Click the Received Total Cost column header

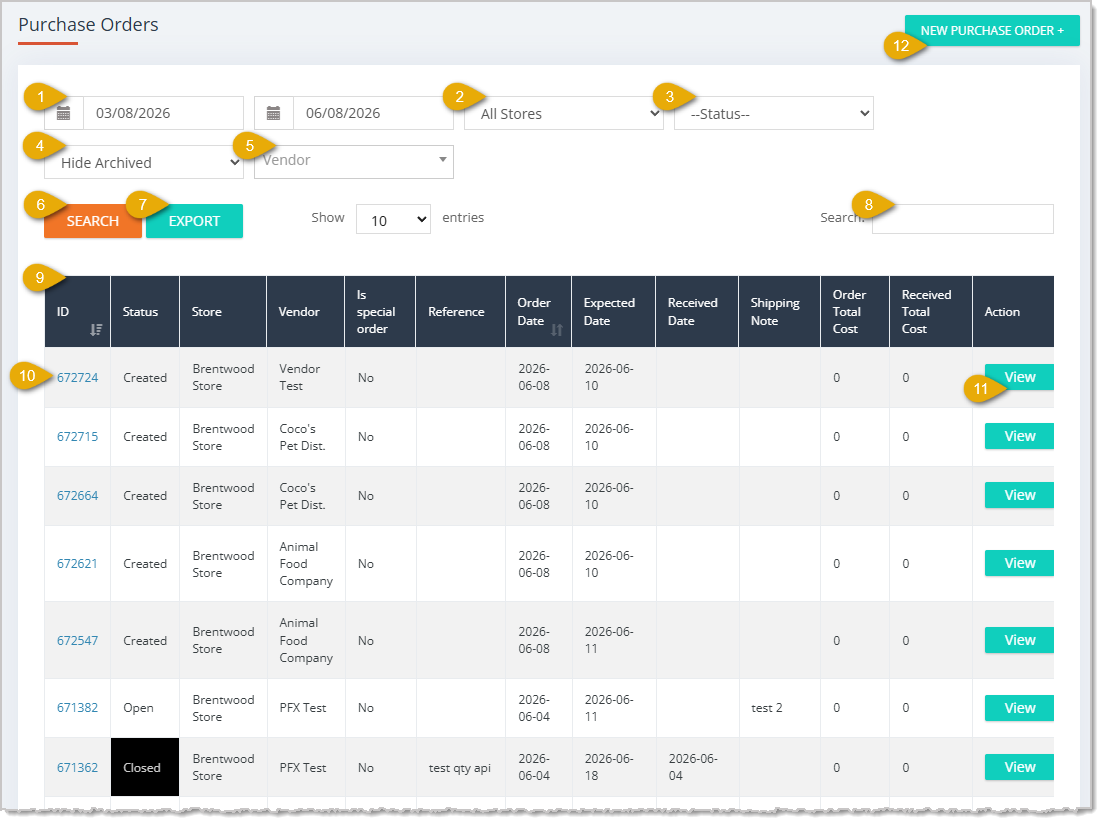(931, 311)
